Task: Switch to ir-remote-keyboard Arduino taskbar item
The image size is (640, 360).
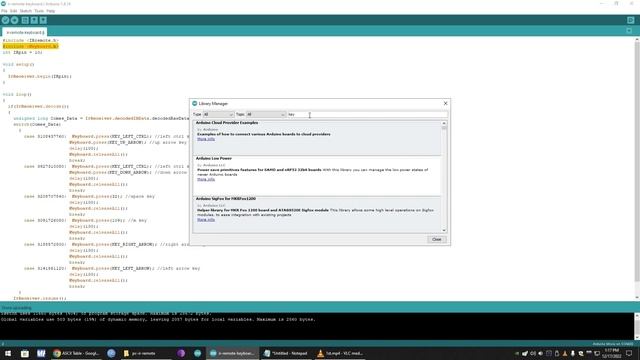Action: (232, 353)
